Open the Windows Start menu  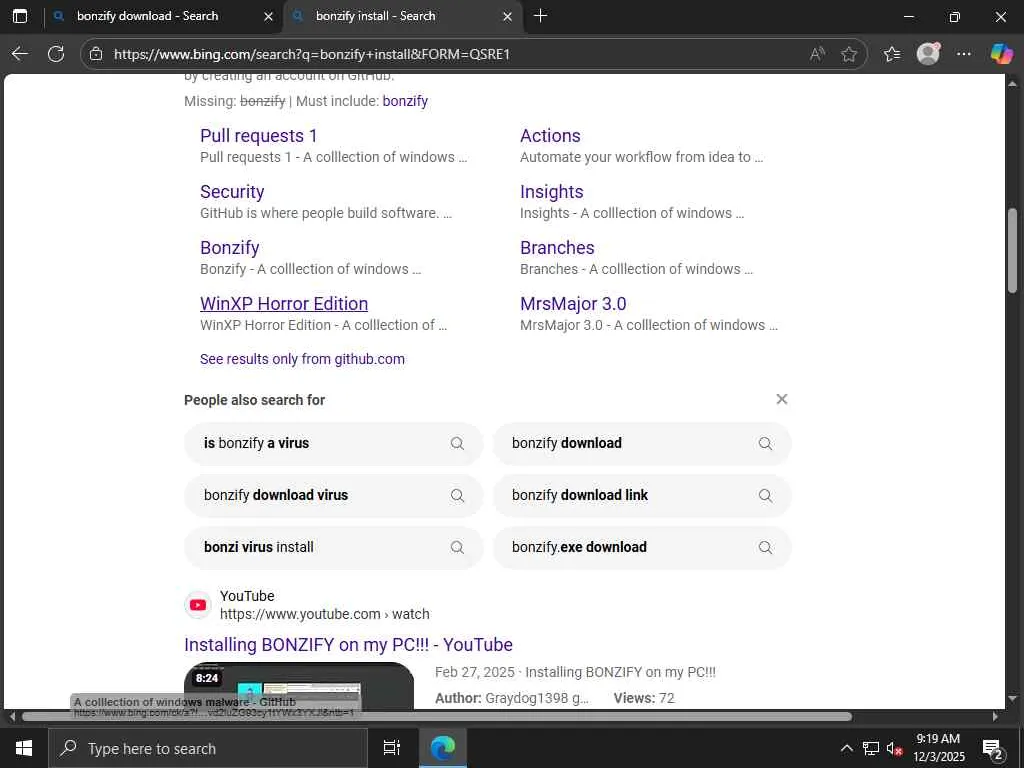tap(24, 748)
